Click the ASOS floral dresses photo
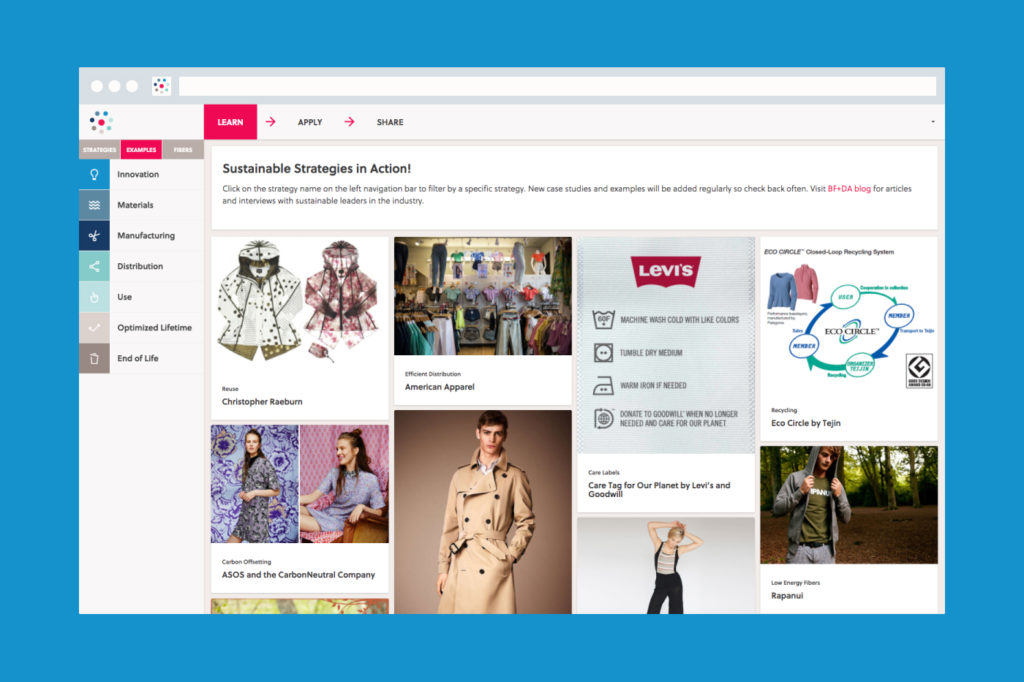This screenshot has width=1024, height=682. [300, 484]
